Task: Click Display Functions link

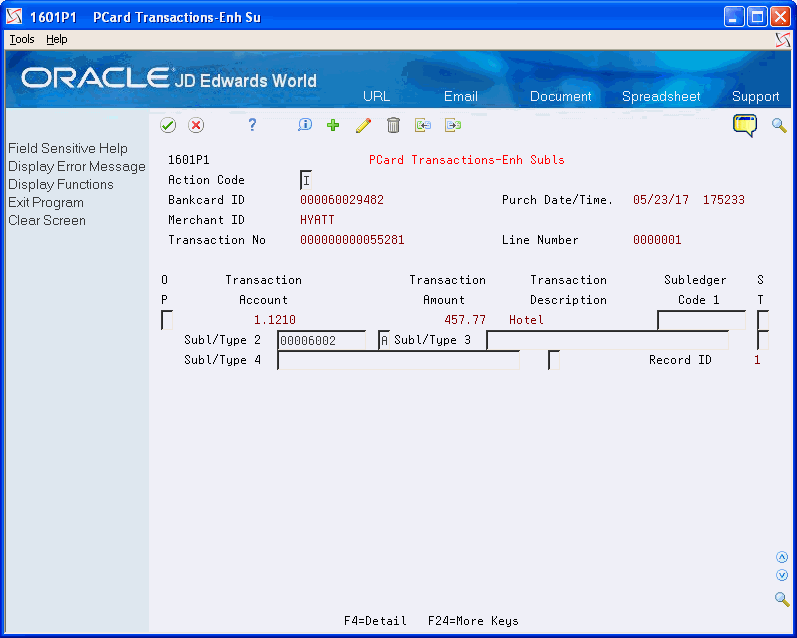Action: point(60,184)
